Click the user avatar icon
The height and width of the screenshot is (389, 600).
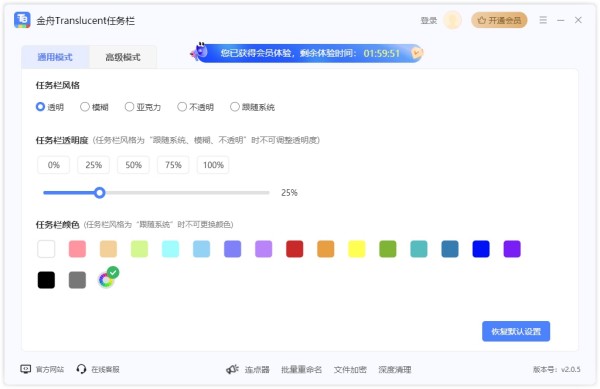coord(452,20)
